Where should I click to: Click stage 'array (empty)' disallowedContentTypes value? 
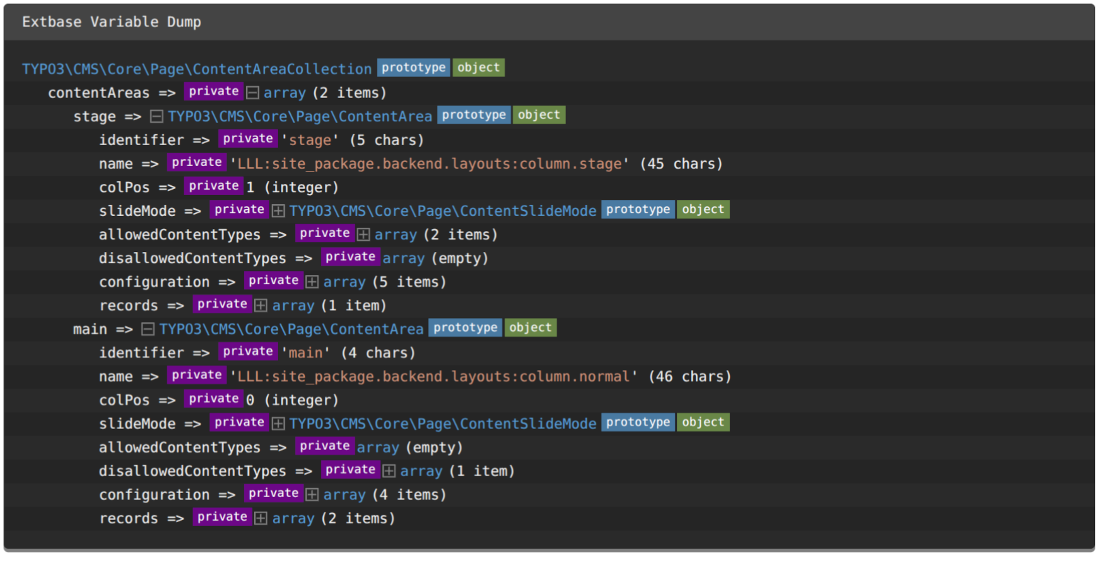point(435,258)
